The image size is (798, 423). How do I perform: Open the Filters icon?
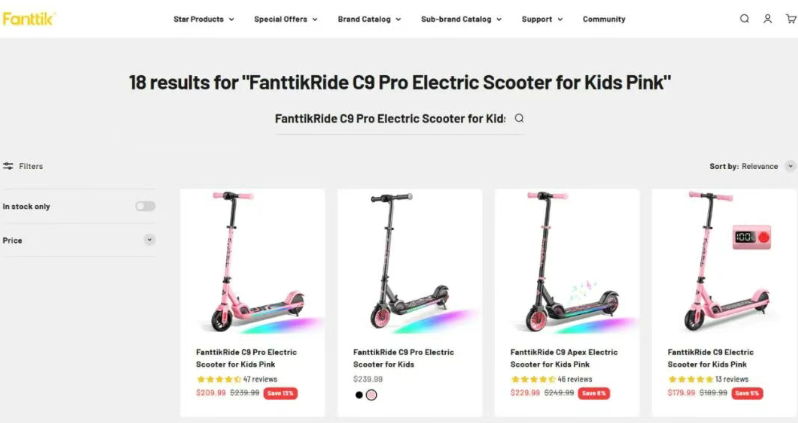(x=8, y=166)
